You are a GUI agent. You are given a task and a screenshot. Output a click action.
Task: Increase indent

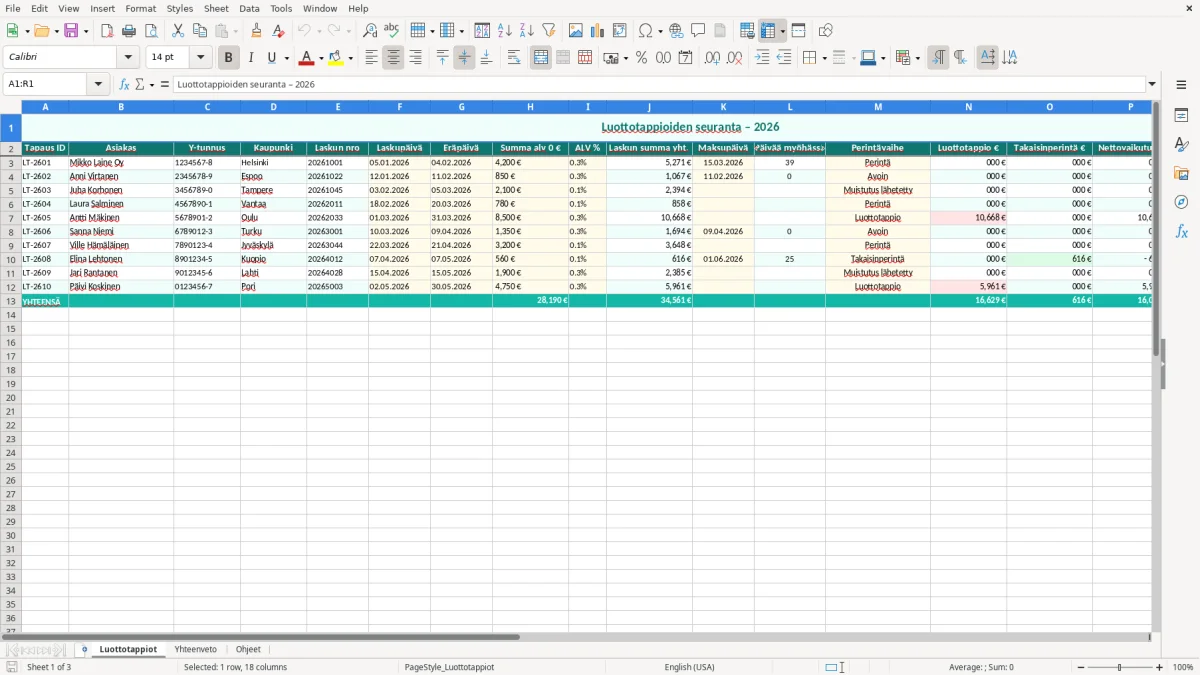coord(762,58)
